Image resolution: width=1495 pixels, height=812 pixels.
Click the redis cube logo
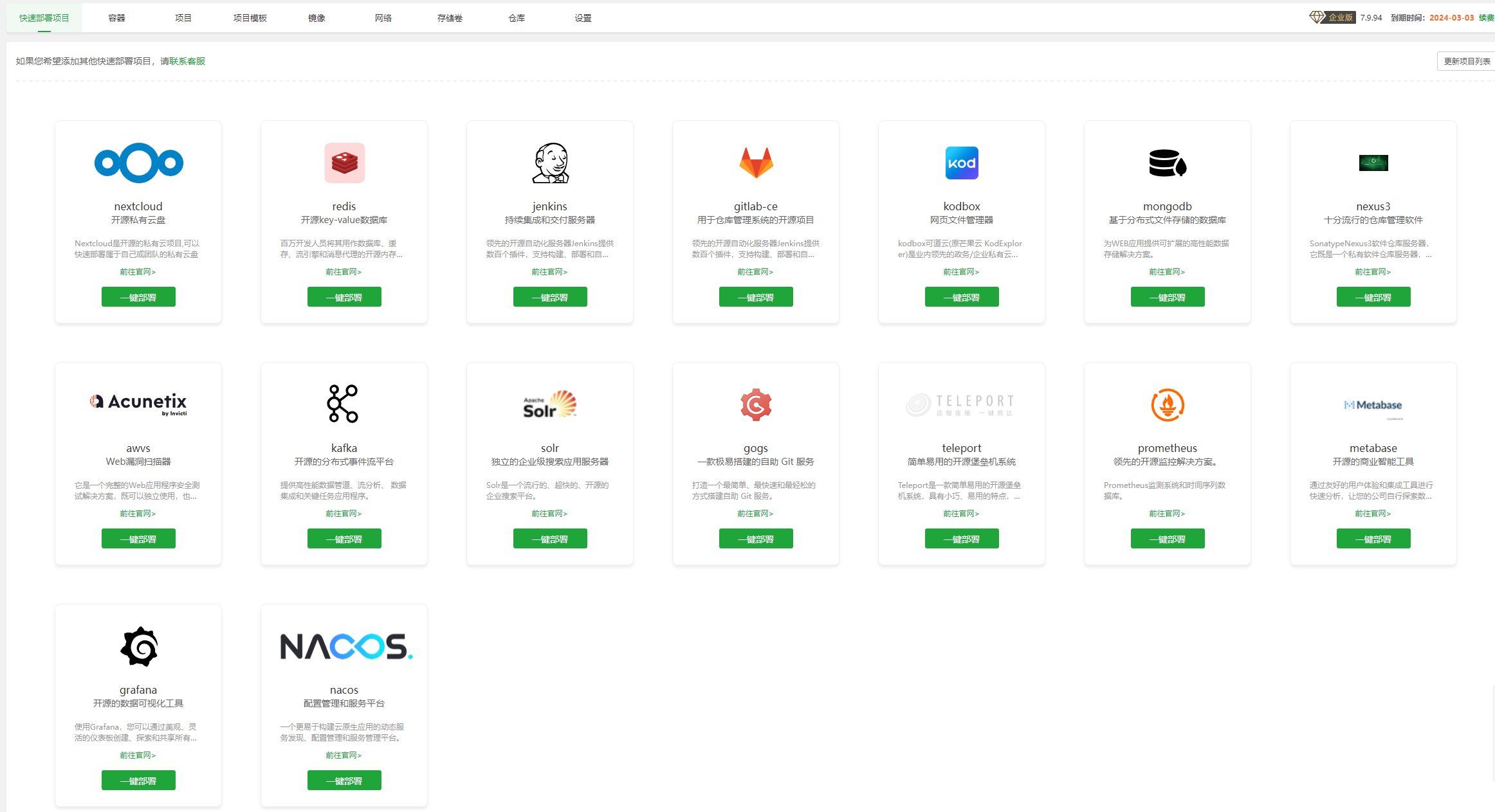(x=344, y=163)
